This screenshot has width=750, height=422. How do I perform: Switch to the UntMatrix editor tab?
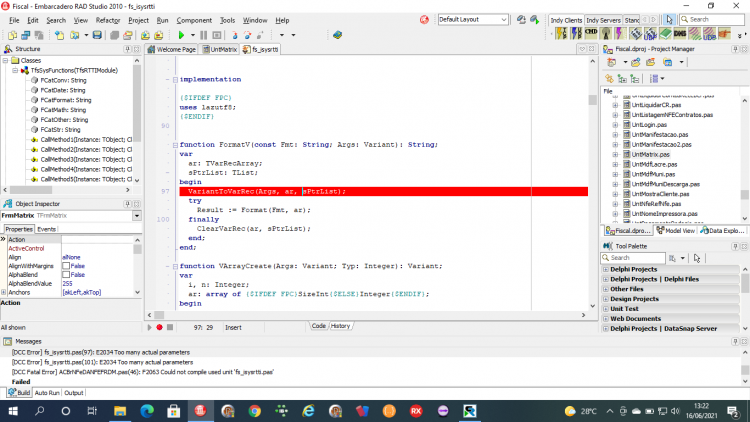click(x=220, y=49)
